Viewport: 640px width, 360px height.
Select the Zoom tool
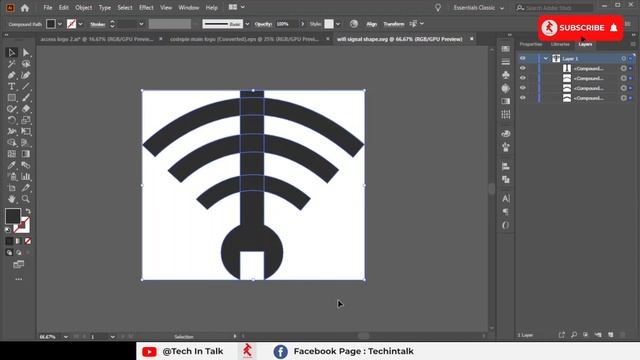(26, 199)
